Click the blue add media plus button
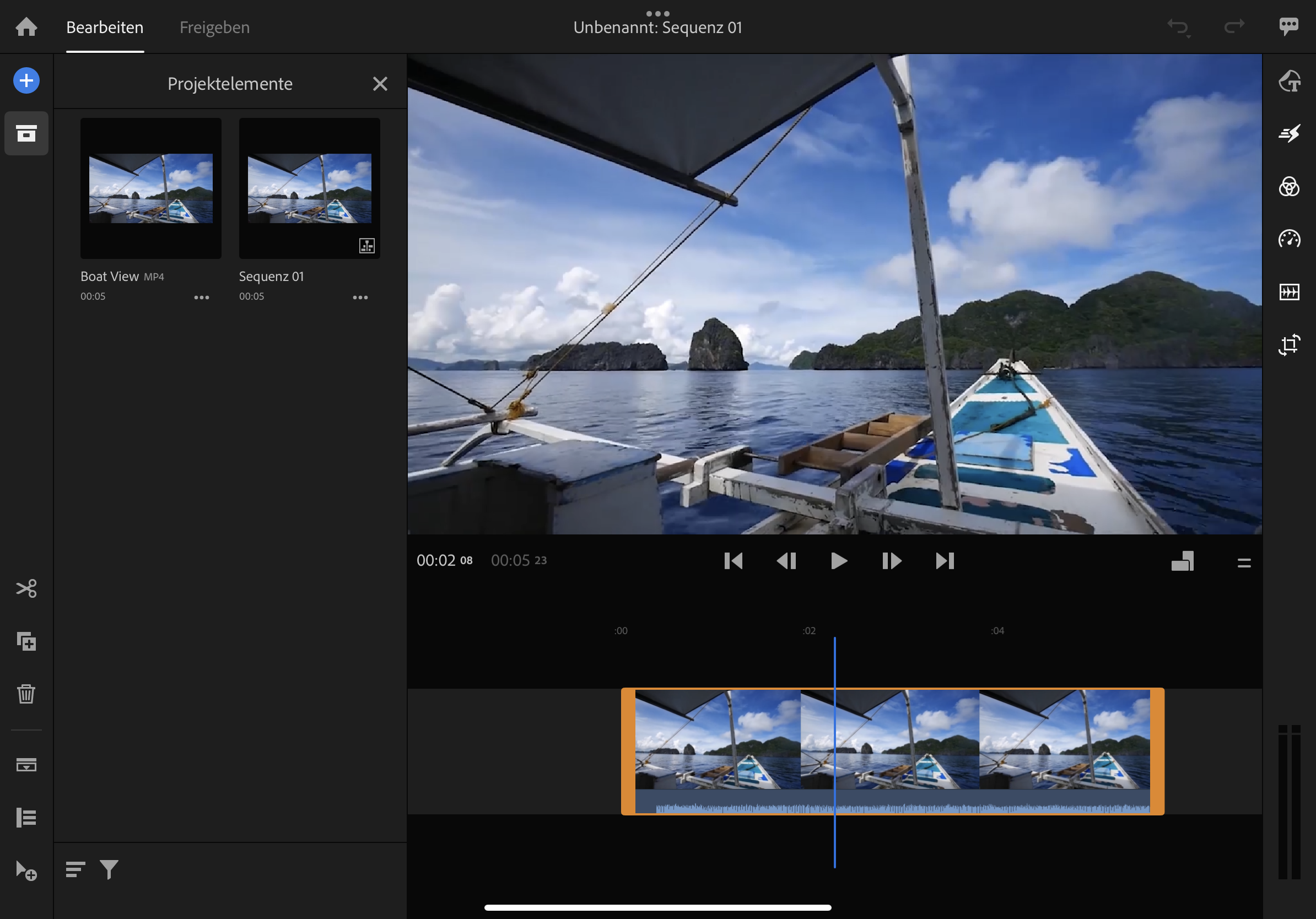Image resolution: width=1316 pixels, height=919 pixels. pos(26,81)
